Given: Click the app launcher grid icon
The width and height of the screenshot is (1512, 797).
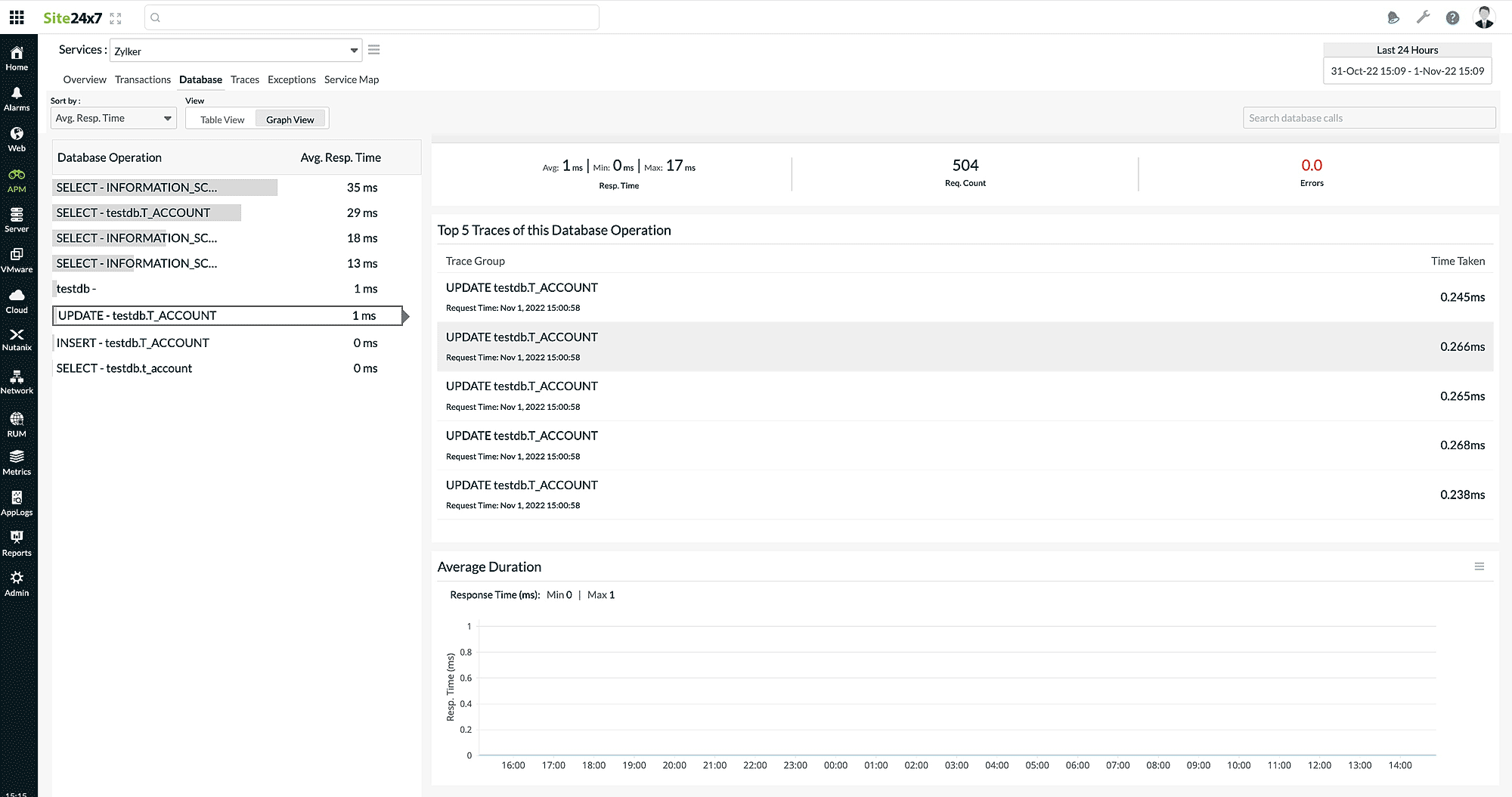Looking at the screenshot, I should tap(17, 17).
